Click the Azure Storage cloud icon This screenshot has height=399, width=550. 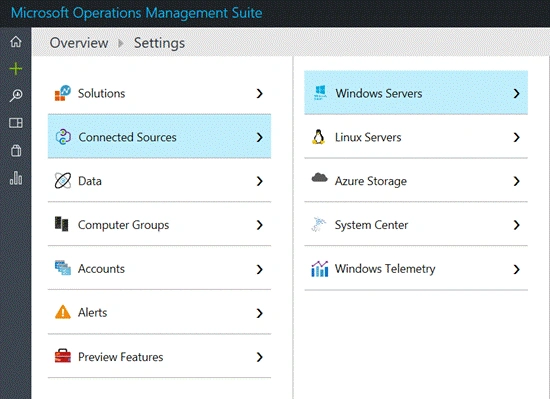pos(319,178)
